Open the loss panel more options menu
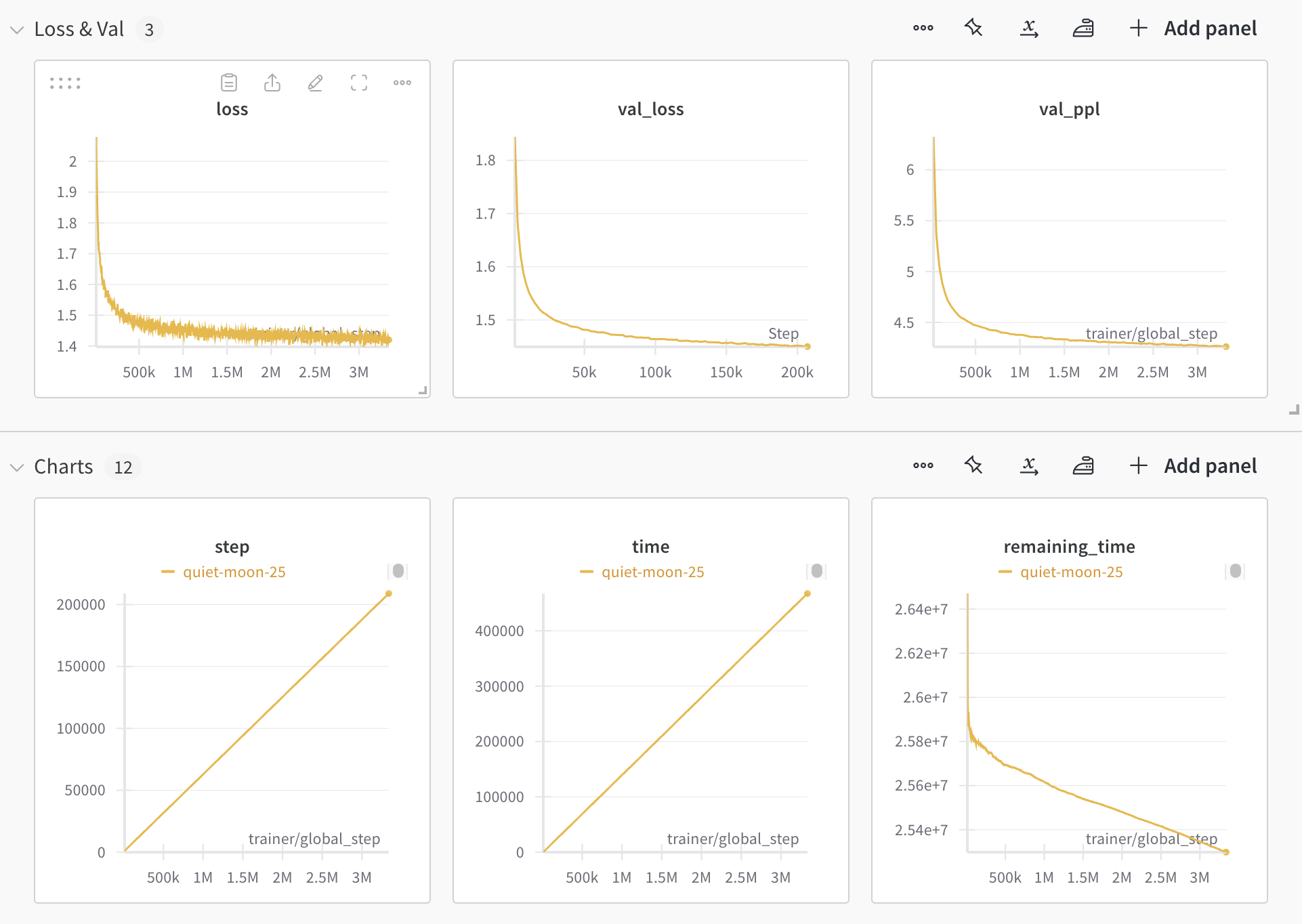The height and width of the screenshot is (924, 1302). point(402,83)
